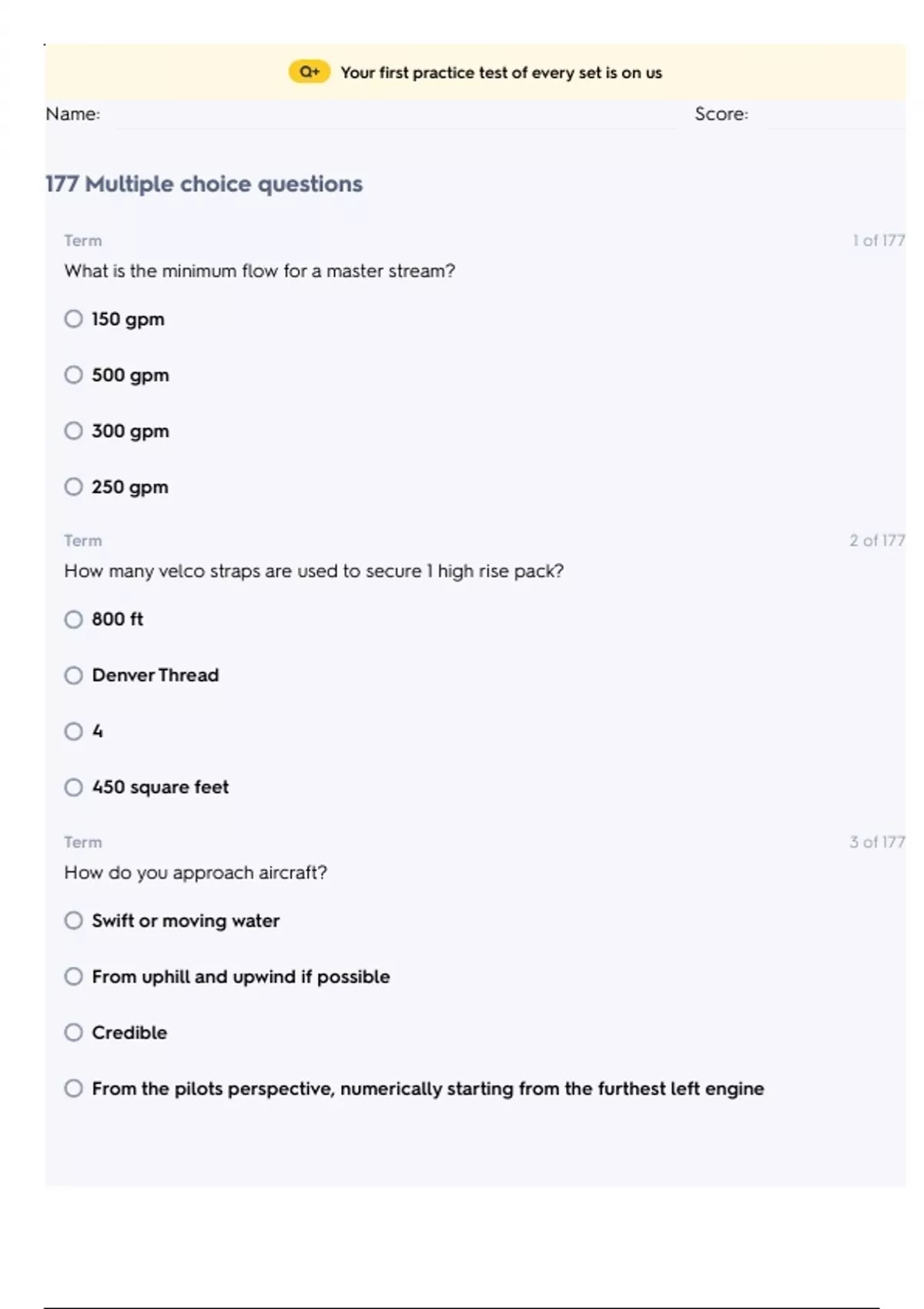
Task: Choose the 500 gpm option
Action: tap(74, 375)
